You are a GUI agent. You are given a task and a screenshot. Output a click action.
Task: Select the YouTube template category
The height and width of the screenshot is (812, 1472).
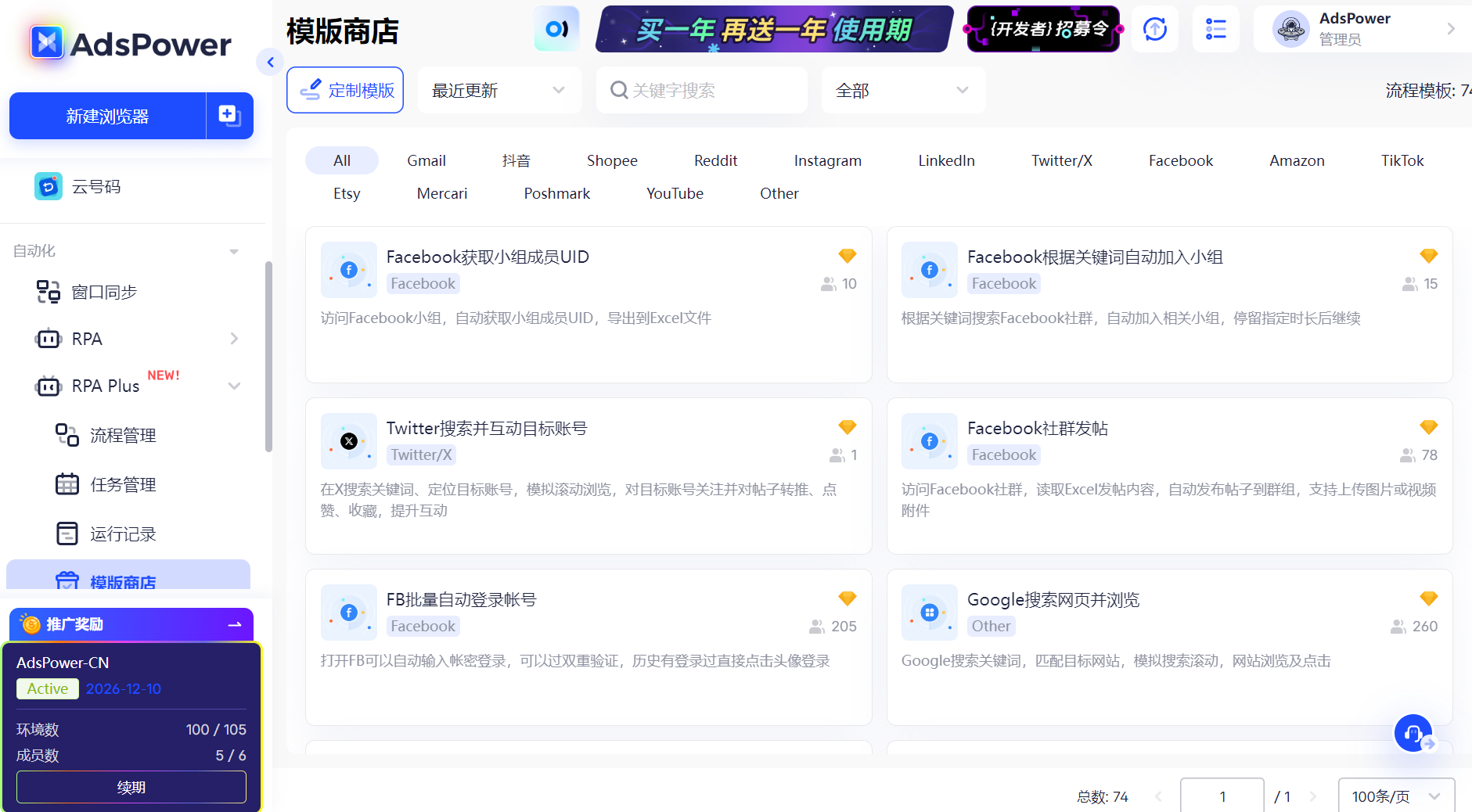675,193
